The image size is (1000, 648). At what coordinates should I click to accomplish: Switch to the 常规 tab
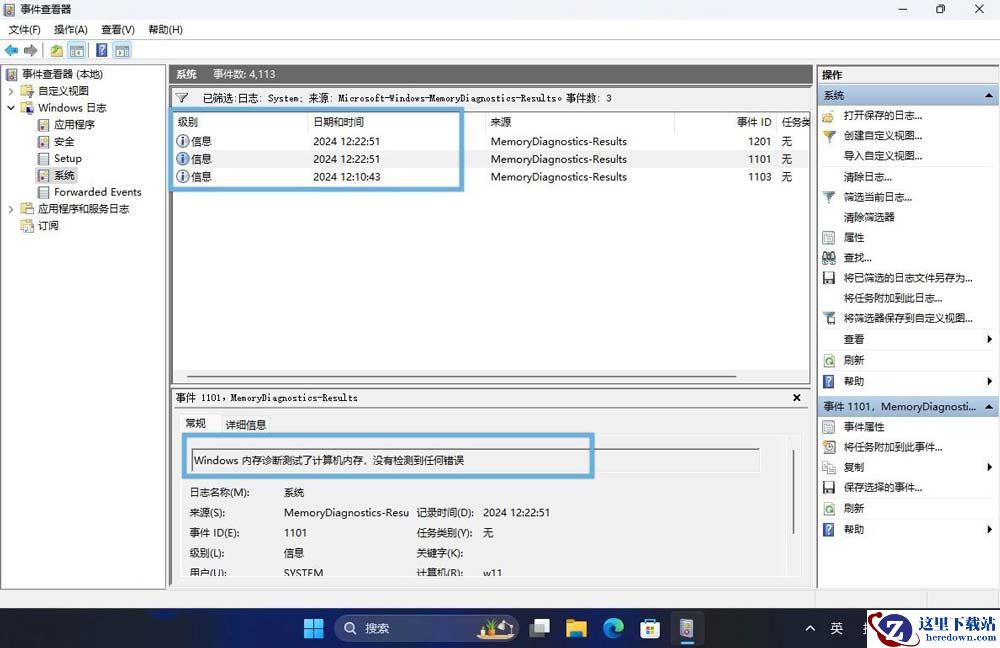tap(196, 423)
